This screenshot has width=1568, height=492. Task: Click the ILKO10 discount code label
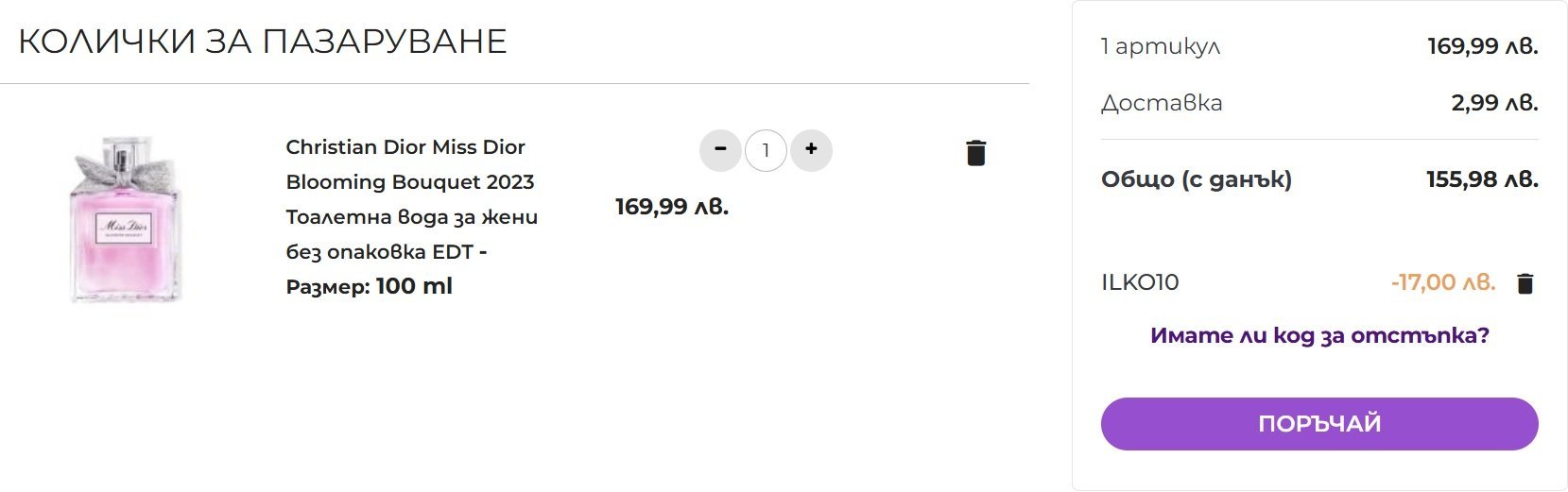click(1140, 282)
